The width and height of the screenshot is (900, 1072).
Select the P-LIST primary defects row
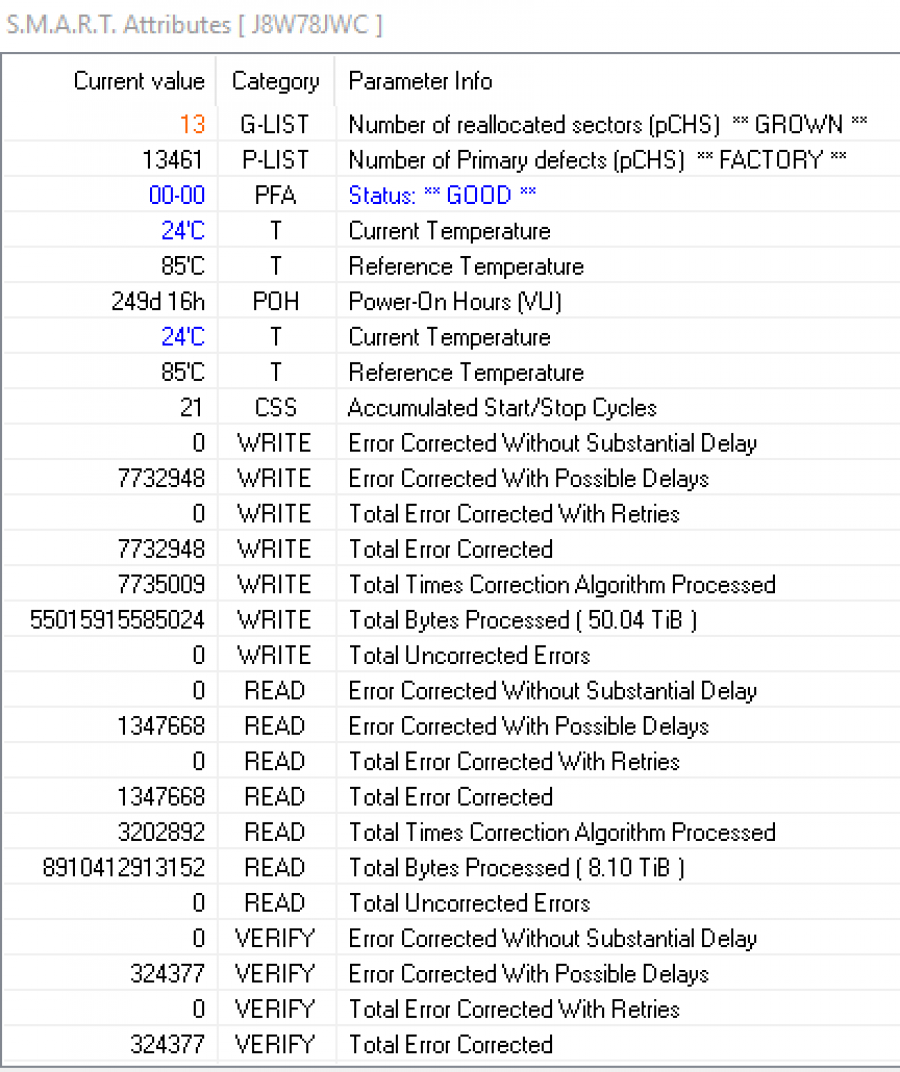pos(597,160)
